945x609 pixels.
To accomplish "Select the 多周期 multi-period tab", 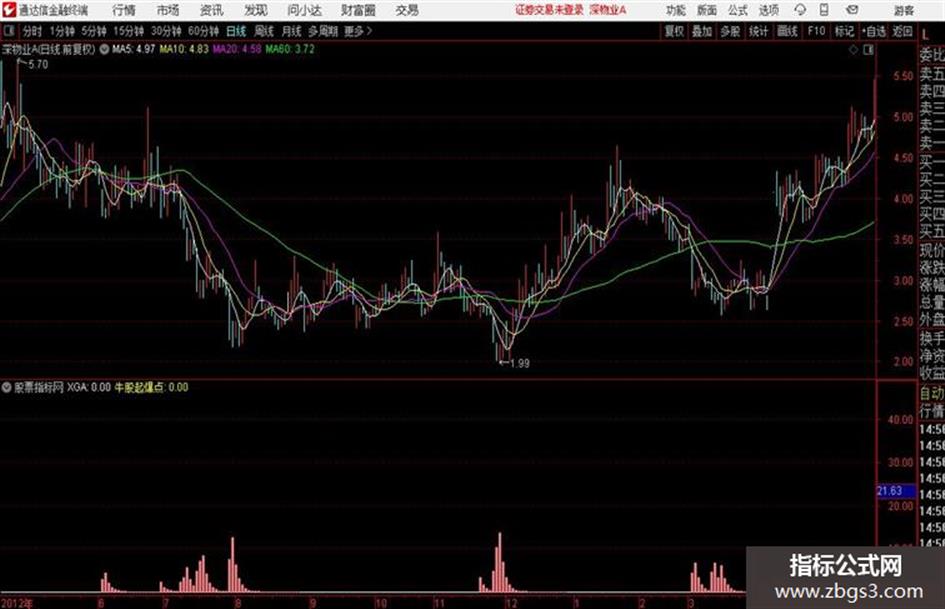I will click(323, 31).
